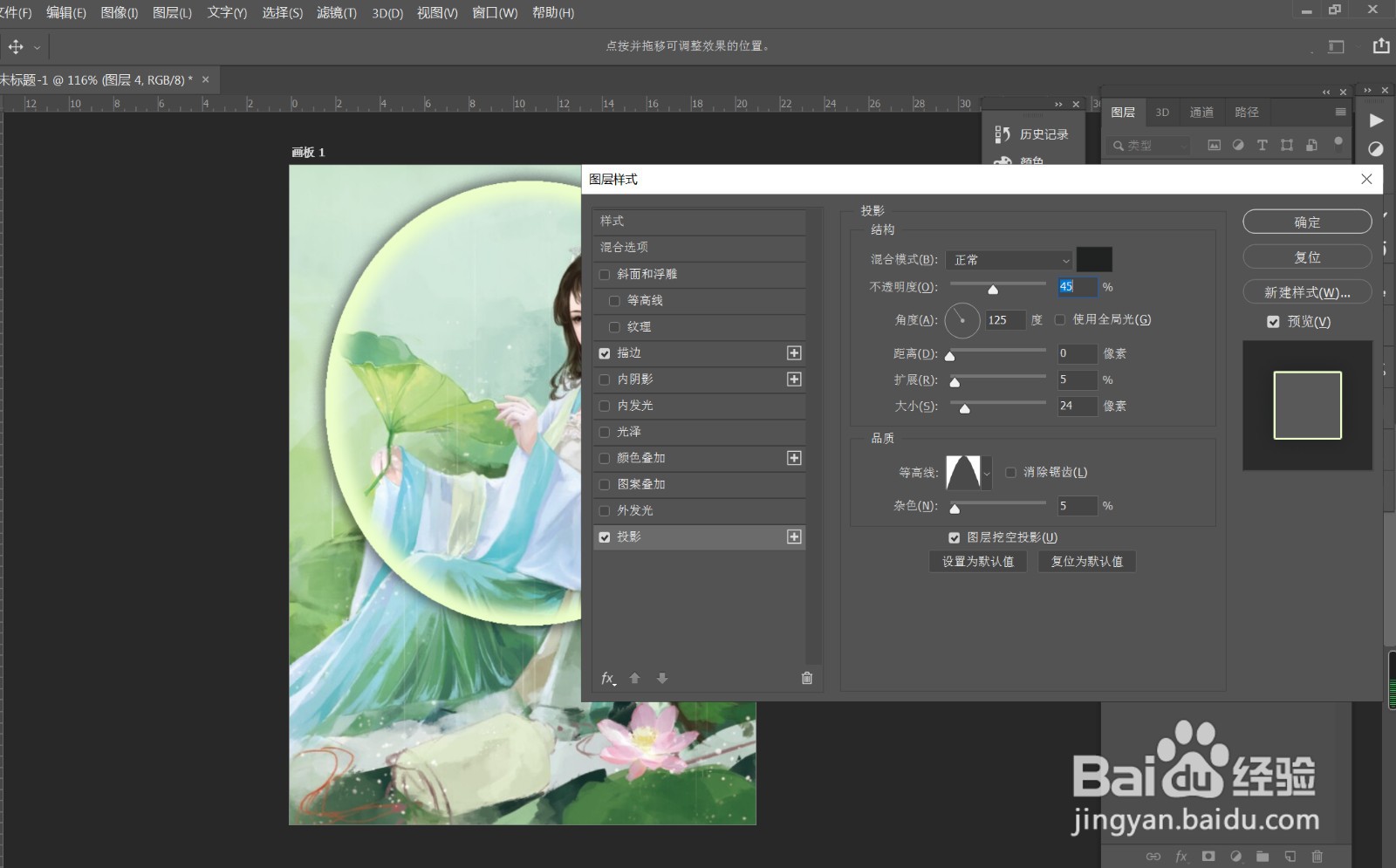Image resolution: width=1396 pixels, height=868 pixels.
Task: Open the fx add-effect menu in Layer Style dialog
Action: [608, 678]
